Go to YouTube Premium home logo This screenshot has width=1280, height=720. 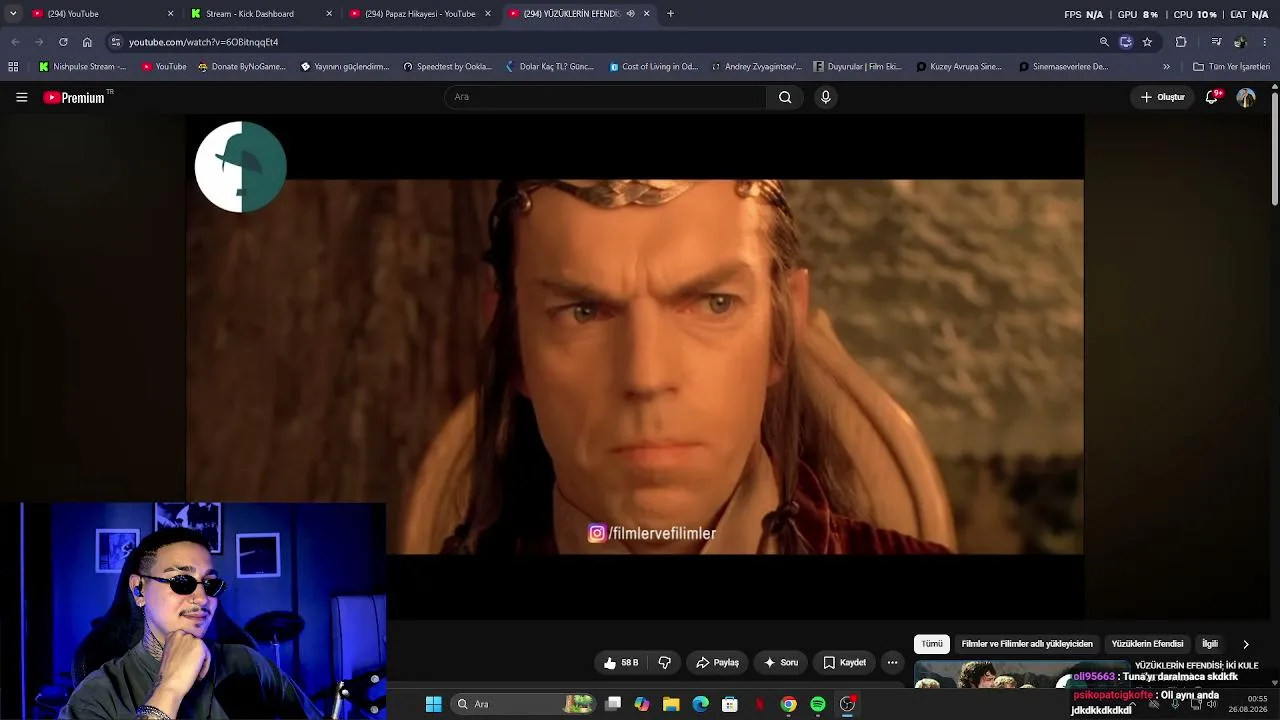[x=74, y=97]
